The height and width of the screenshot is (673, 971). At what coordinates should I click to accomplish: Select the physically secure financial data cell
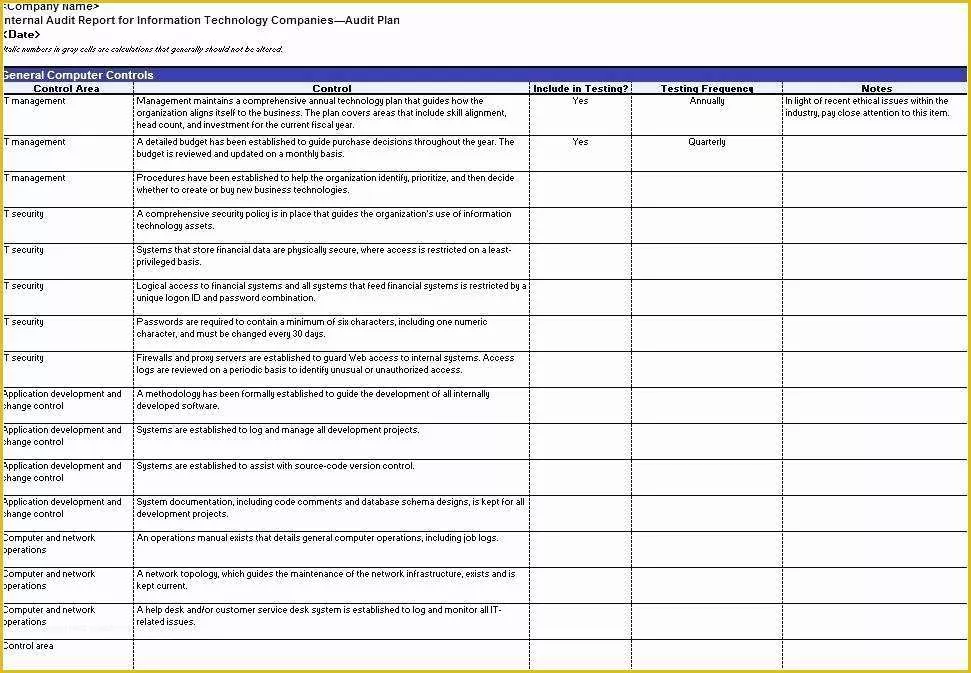click(x=332, y=261)
